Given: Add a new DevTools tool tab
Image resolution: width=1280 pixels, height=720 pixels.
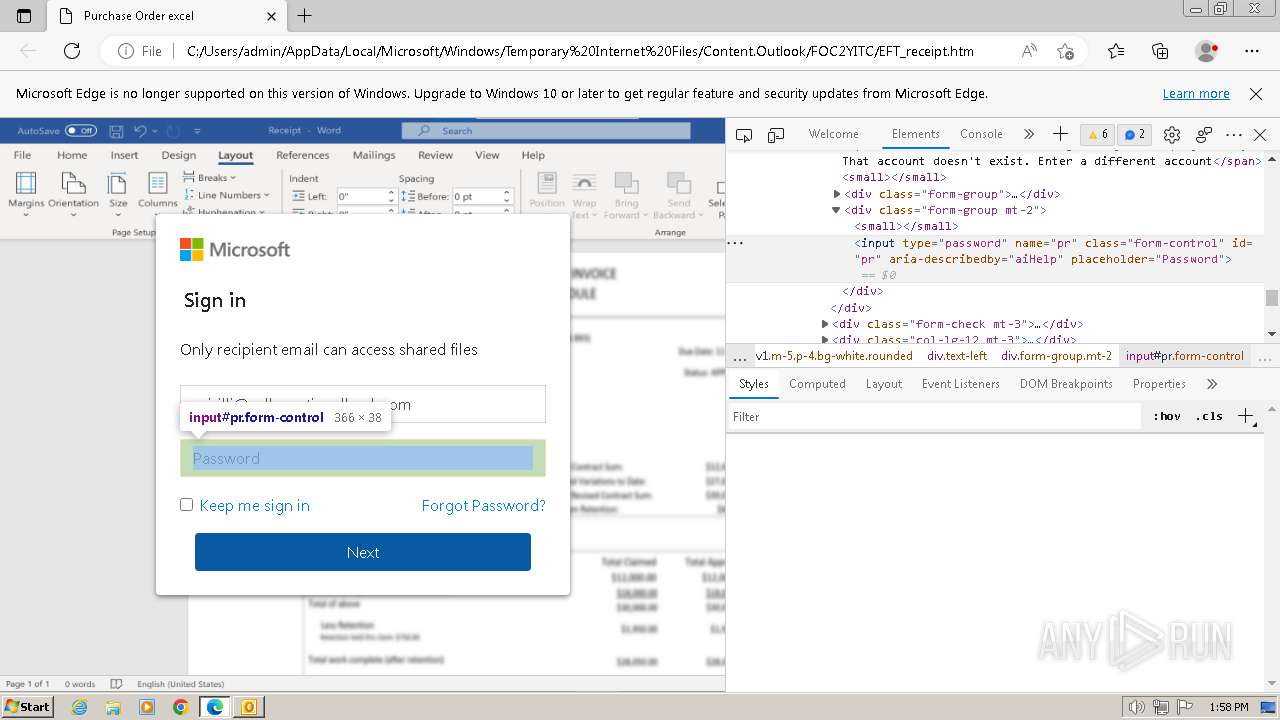Looking at the screenshot, I should [1060, 134].
